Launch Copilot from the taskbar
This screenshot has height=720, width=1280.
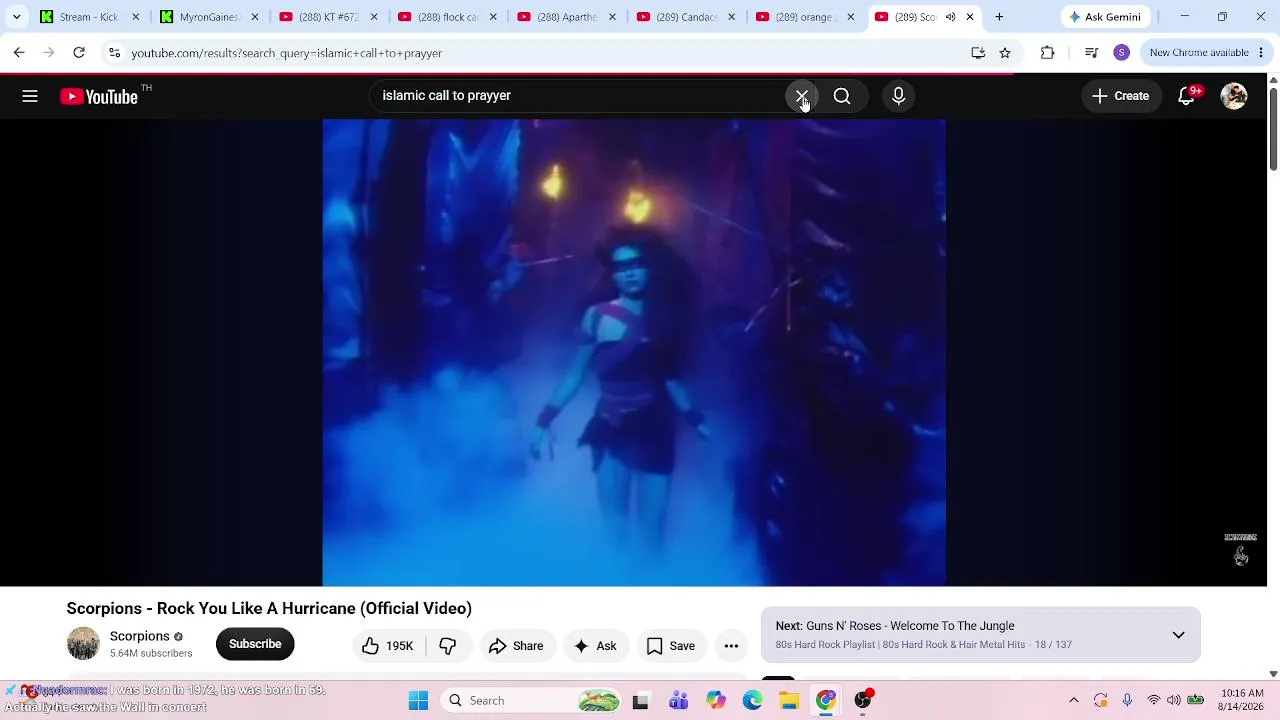pos(715,701)
